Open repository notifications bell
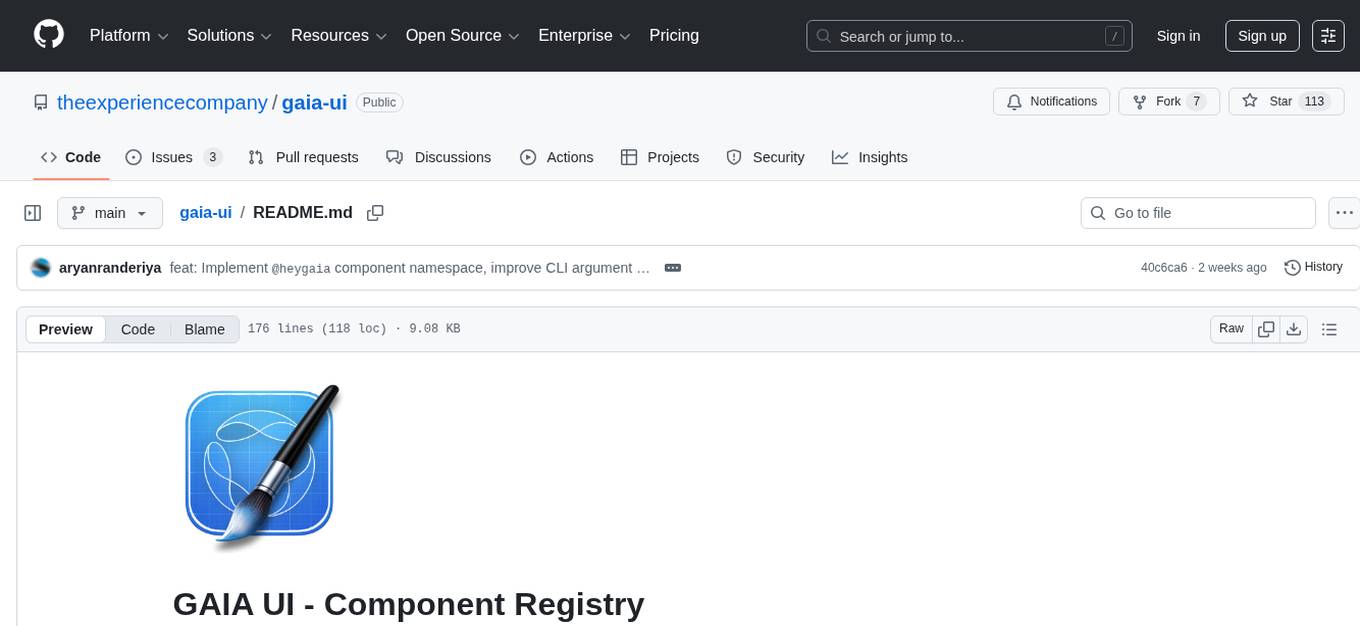Screen dimensions: 1360x626 pos(1051,101)
